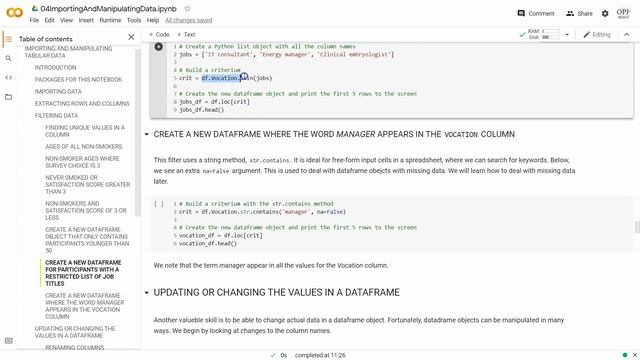Viewport: 640px width, 360px height.
Task: Go to NON-SMOKER AGES WHERE SURVEY CHOICE entry
Action: 82,162
